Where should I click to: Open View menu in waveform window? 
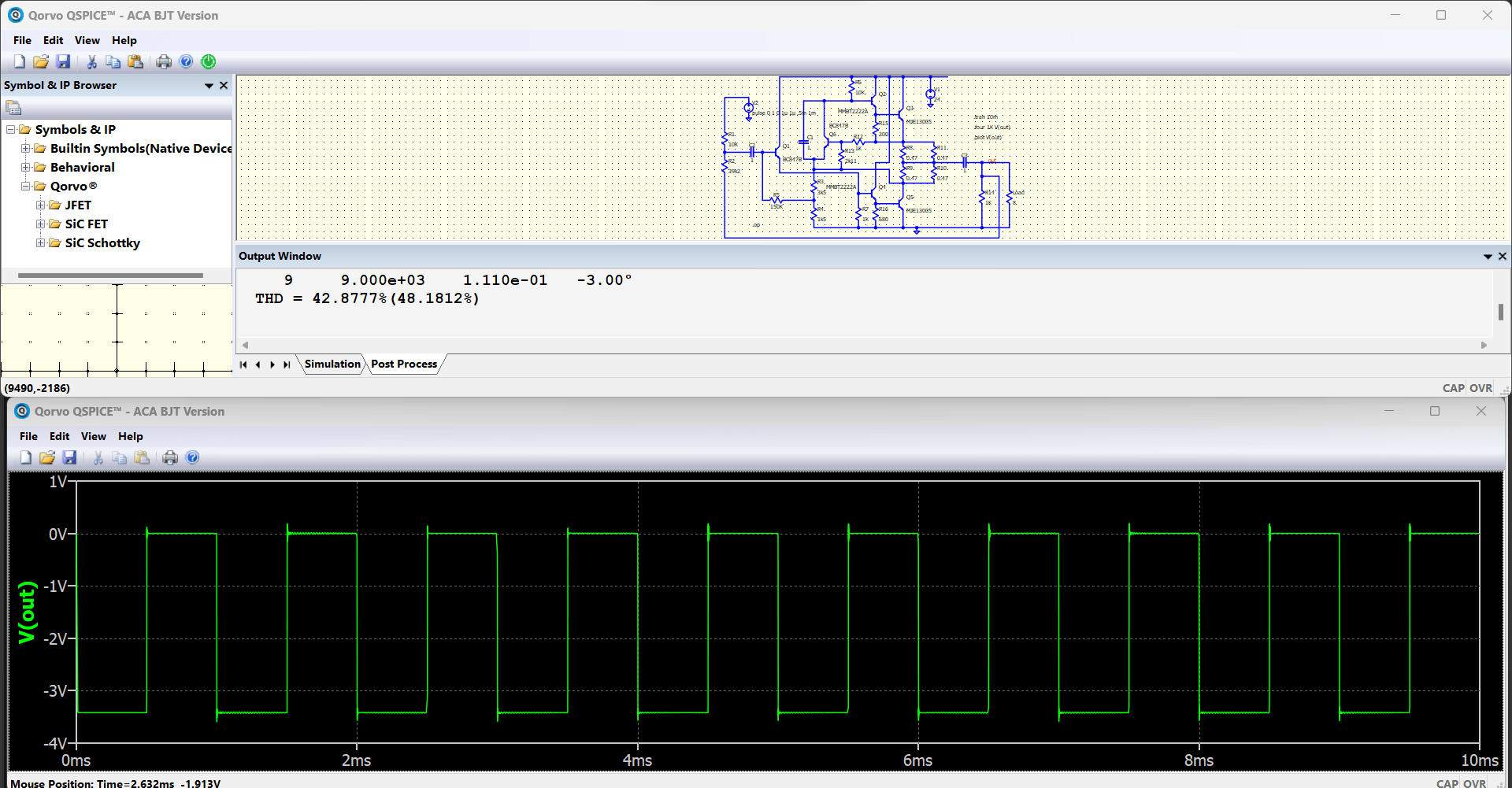(x=94, y=436)
